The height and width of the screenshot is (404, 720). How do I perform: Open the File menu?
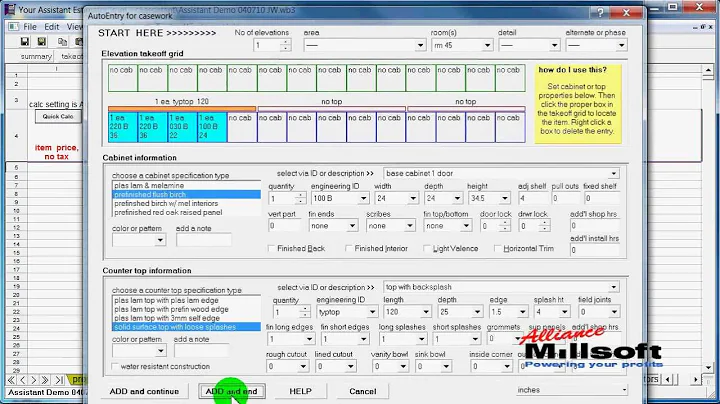point(30,27)
